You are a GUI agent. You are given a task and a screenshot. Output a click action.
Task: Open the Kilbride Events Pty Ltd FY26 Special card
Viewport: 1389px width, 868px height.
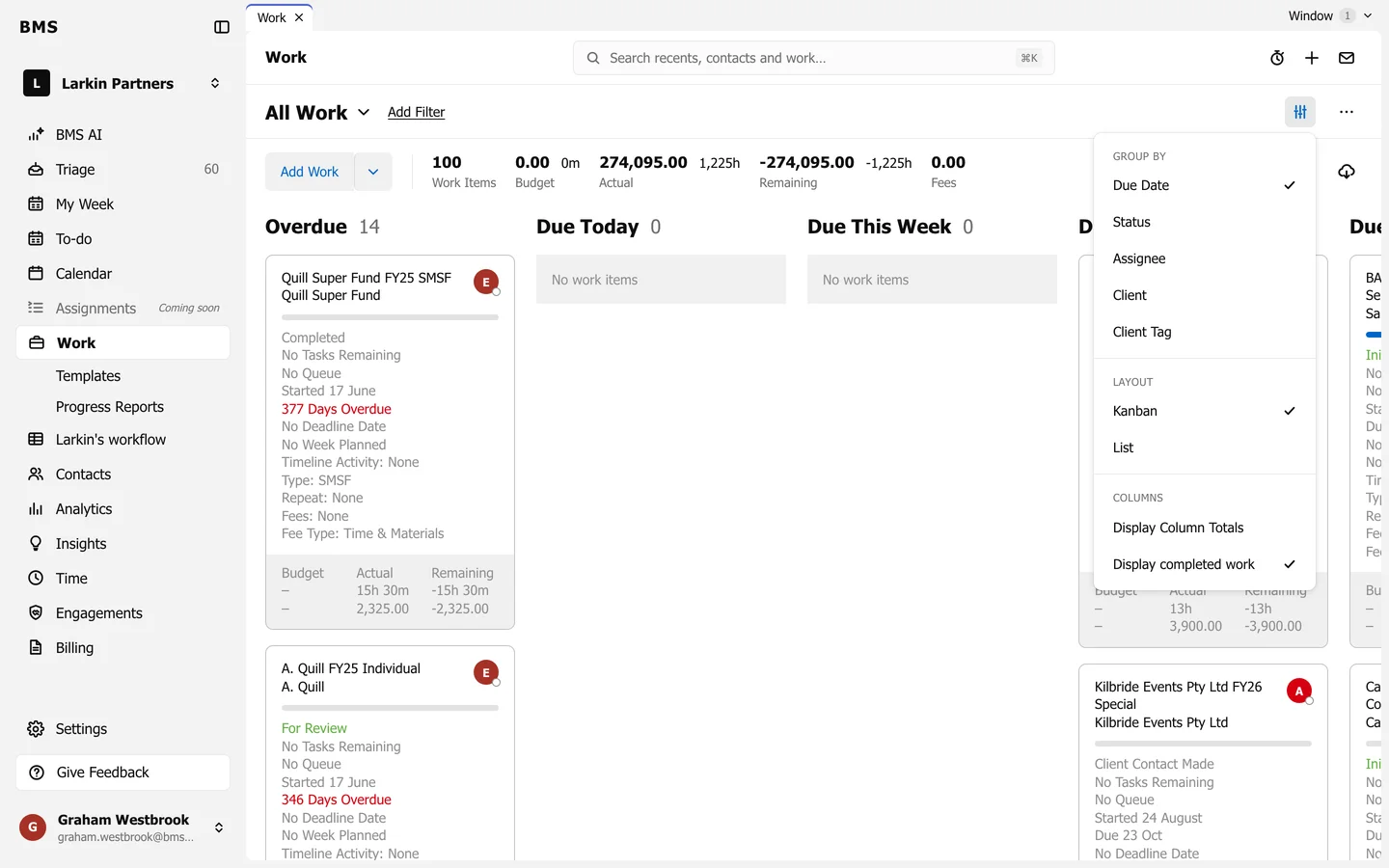point(1179,695)
